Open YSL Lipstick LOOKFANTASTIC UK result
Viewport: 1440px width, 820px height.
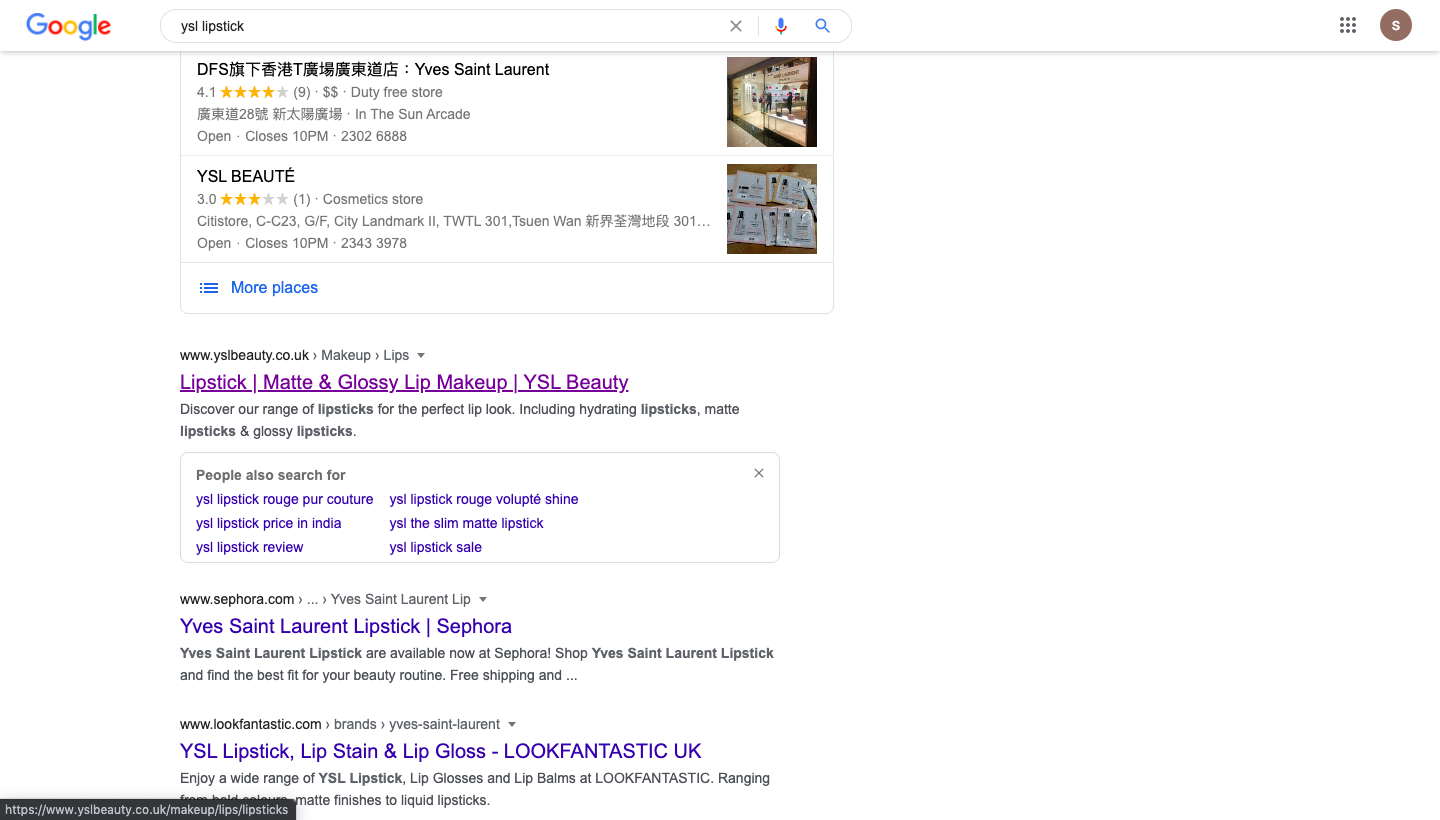point(441,751)
